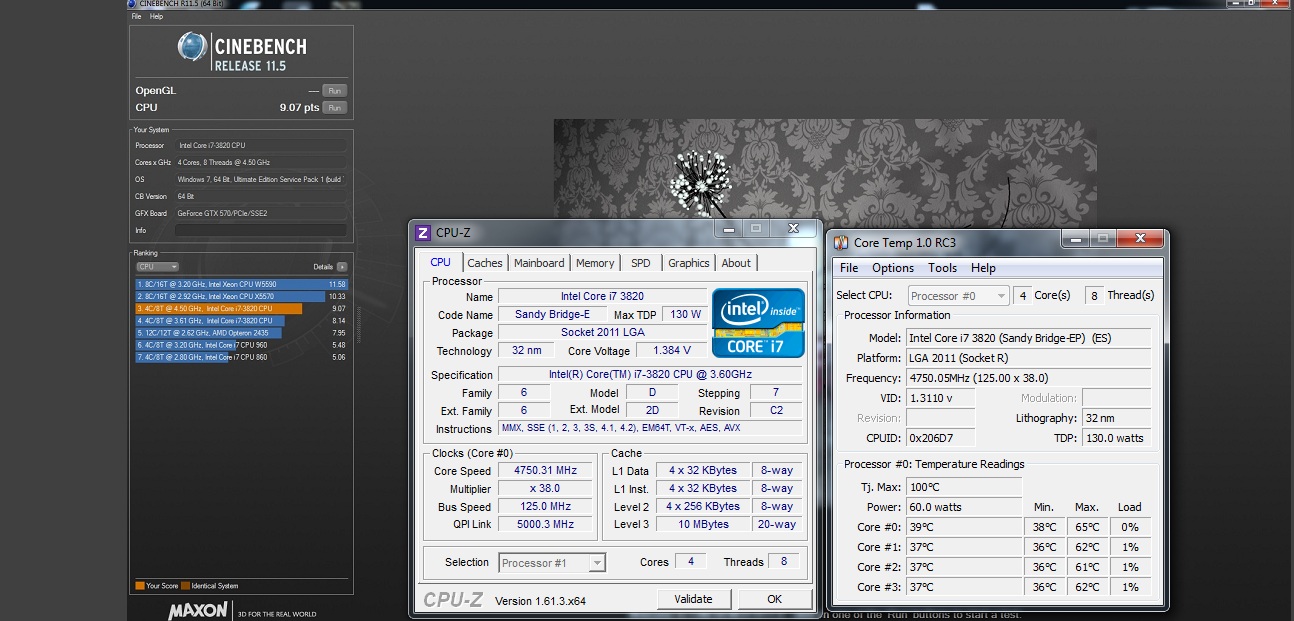Run the CPU benchmark in Cinebench
Screen dimensions: 1294x621
pyautogui.click(x=334, y=107)
